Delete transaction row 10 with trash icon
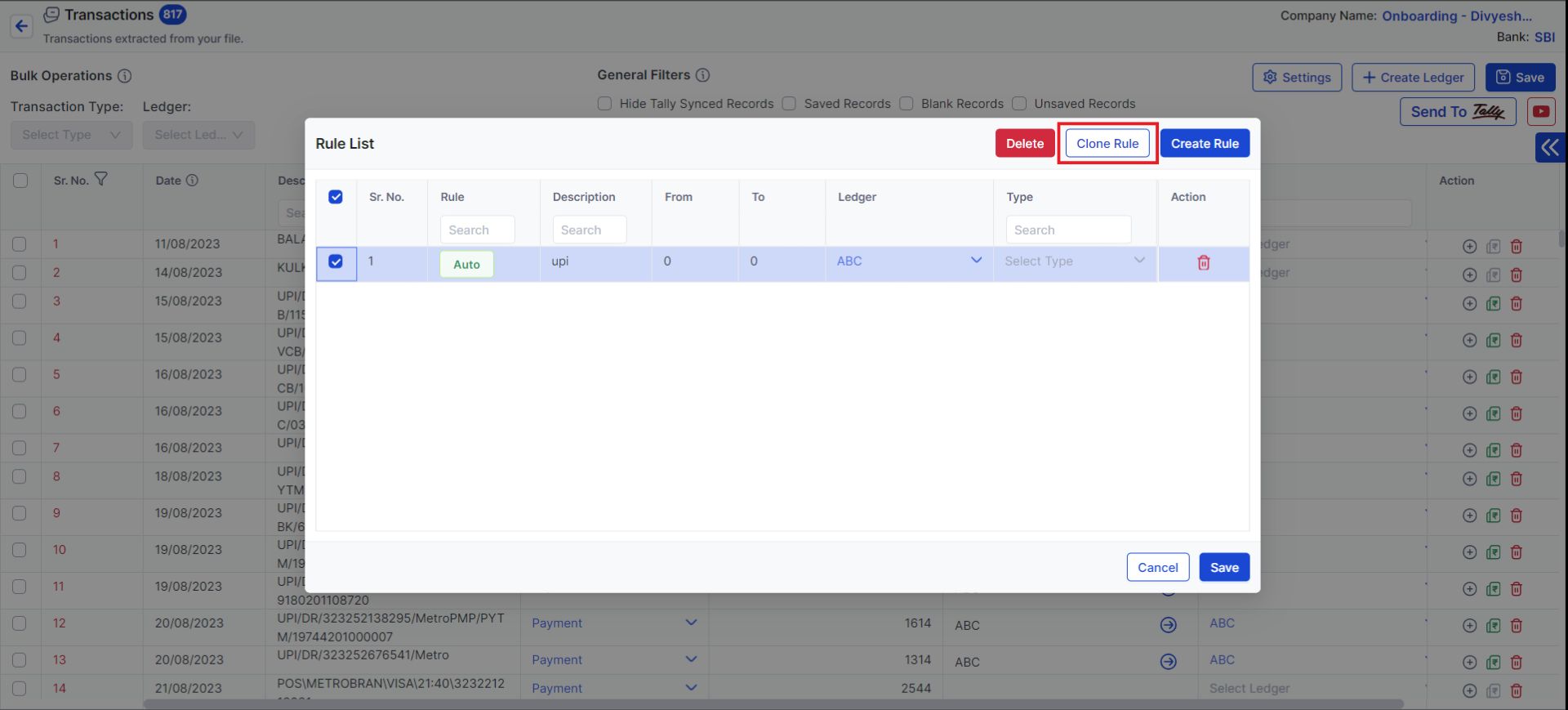This screenshot has width=1568, height=710. point(1517,552)
